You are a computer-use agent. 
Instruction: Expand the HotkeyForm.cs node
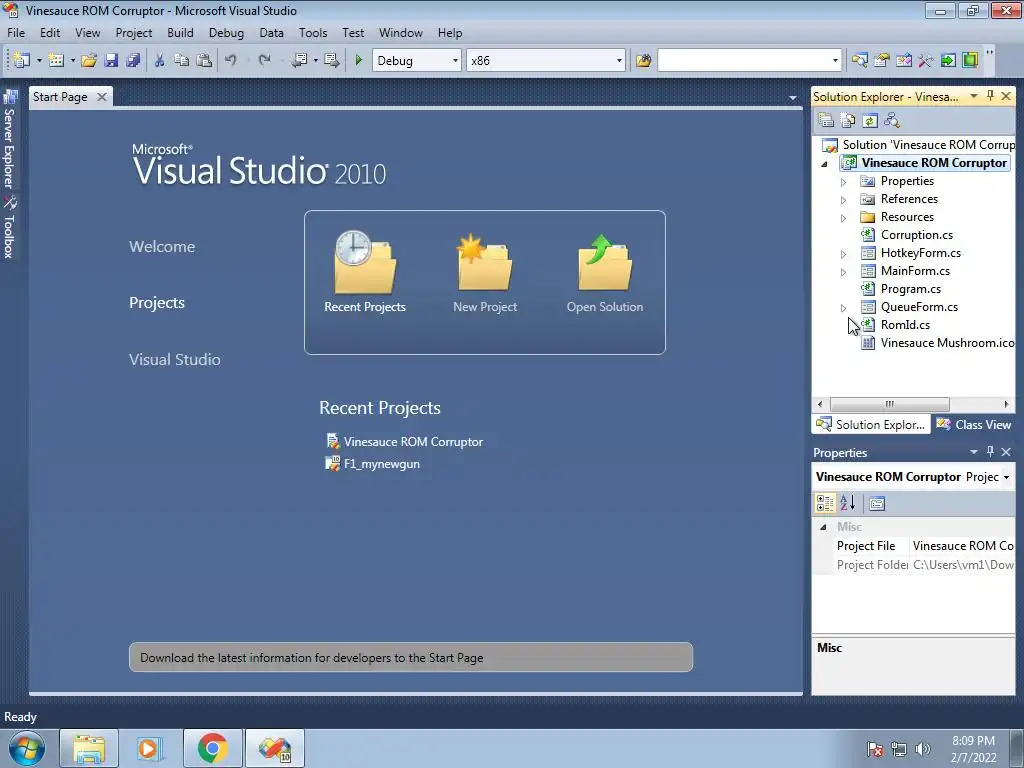coord(843,253)
